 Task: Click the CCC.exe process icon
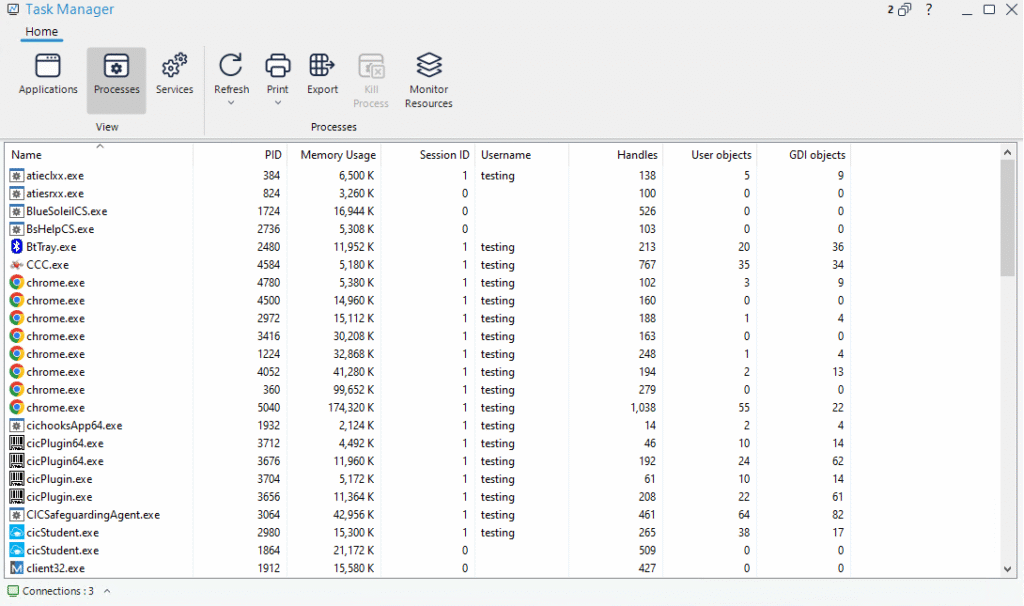pos(16,264)
